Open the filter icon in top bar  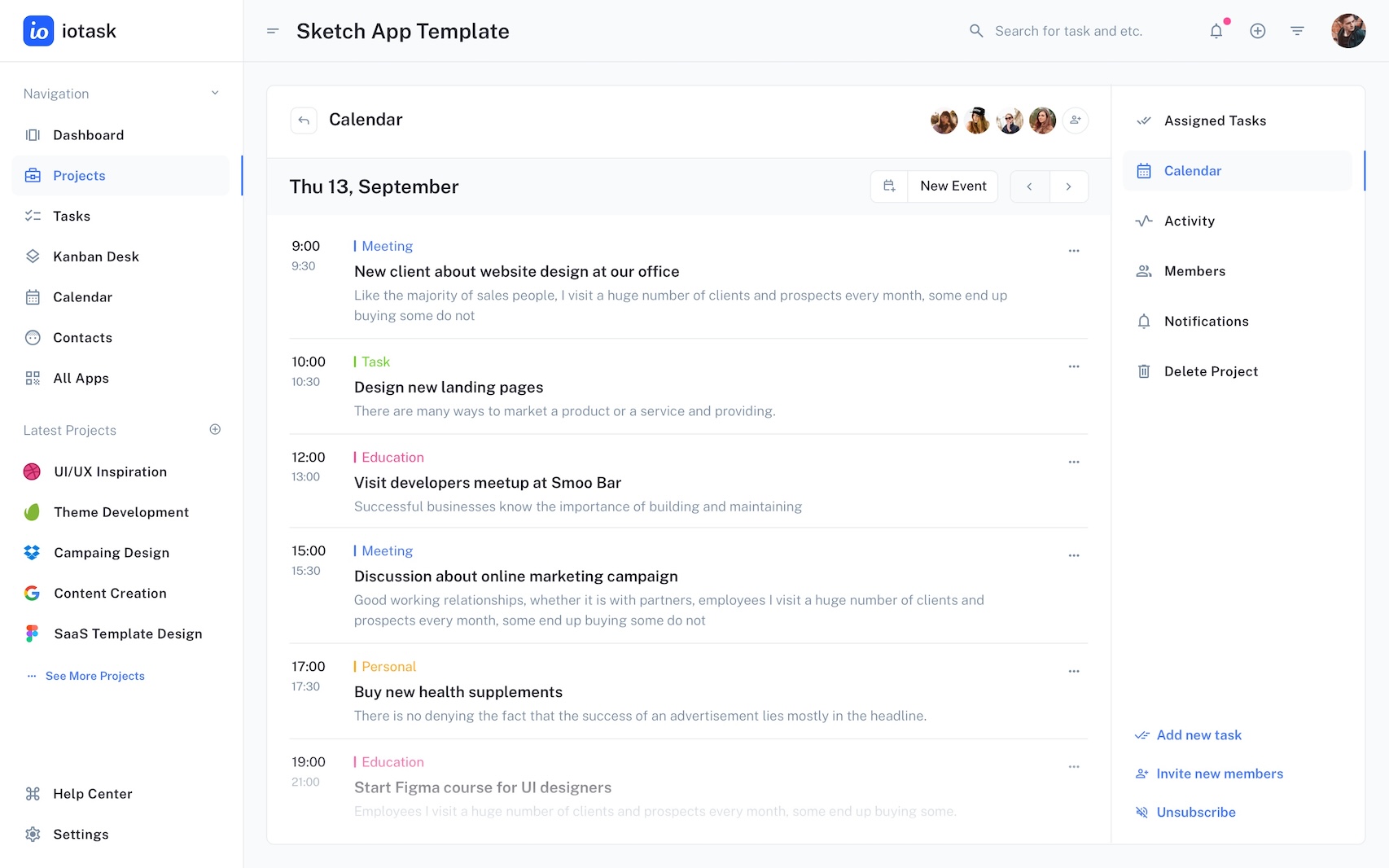click(x=1298, y=31)
